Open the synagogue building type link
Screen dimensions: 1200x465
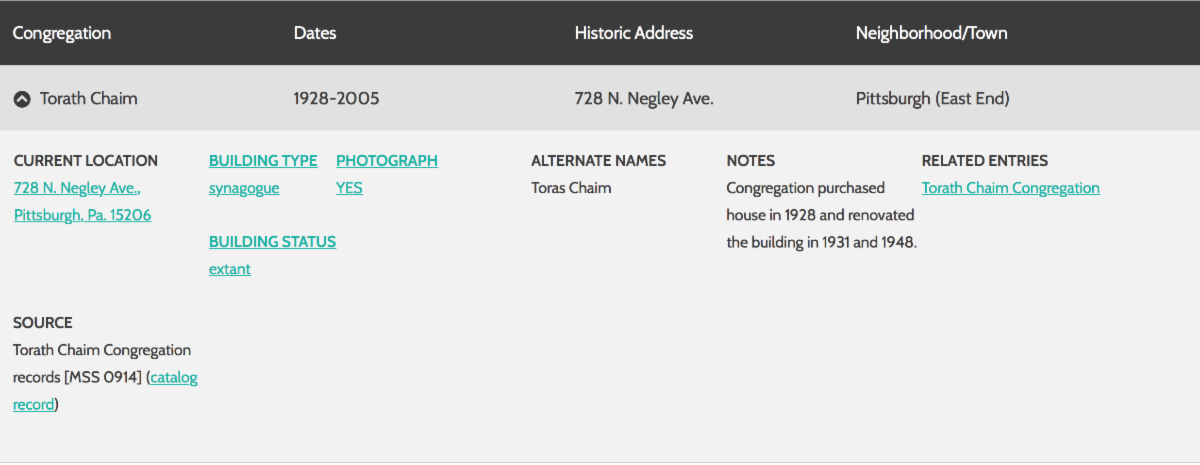click(x=244, y=188)
